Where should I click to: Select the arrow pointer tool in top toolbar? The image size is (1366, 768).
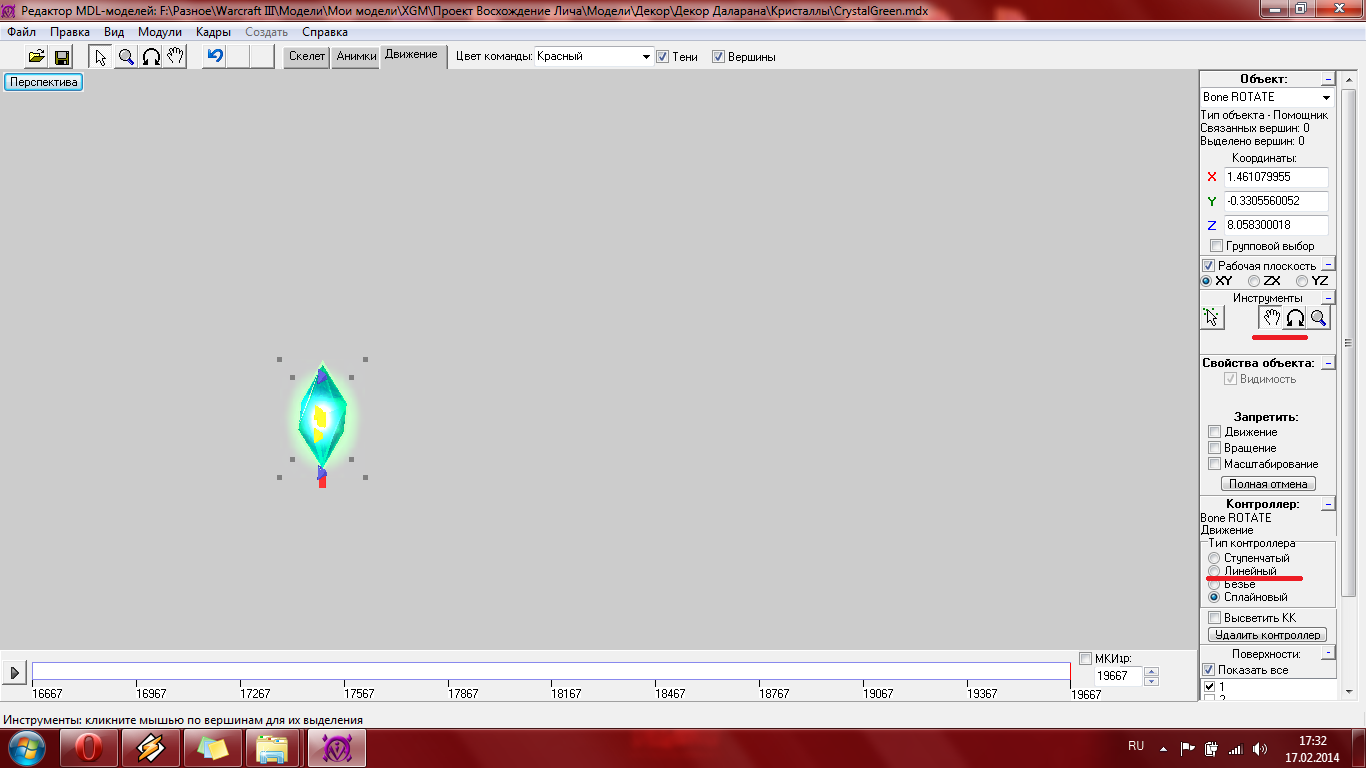point(101,57)
